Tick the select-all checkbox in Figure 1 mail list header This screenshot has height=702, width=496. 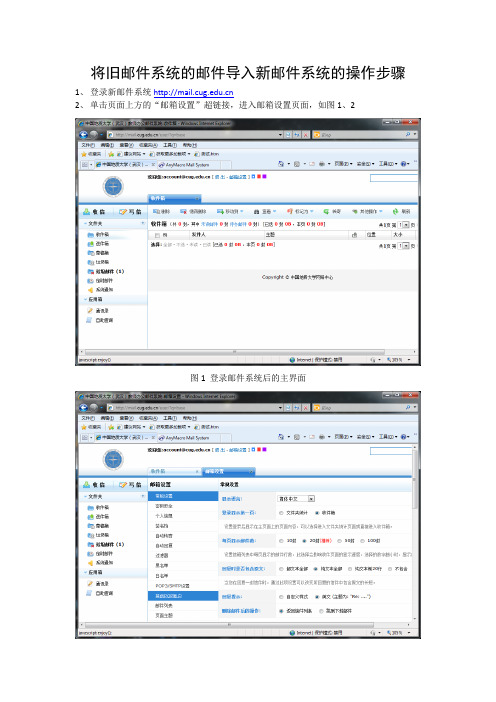pyautogui.click(x=157, y=235)
